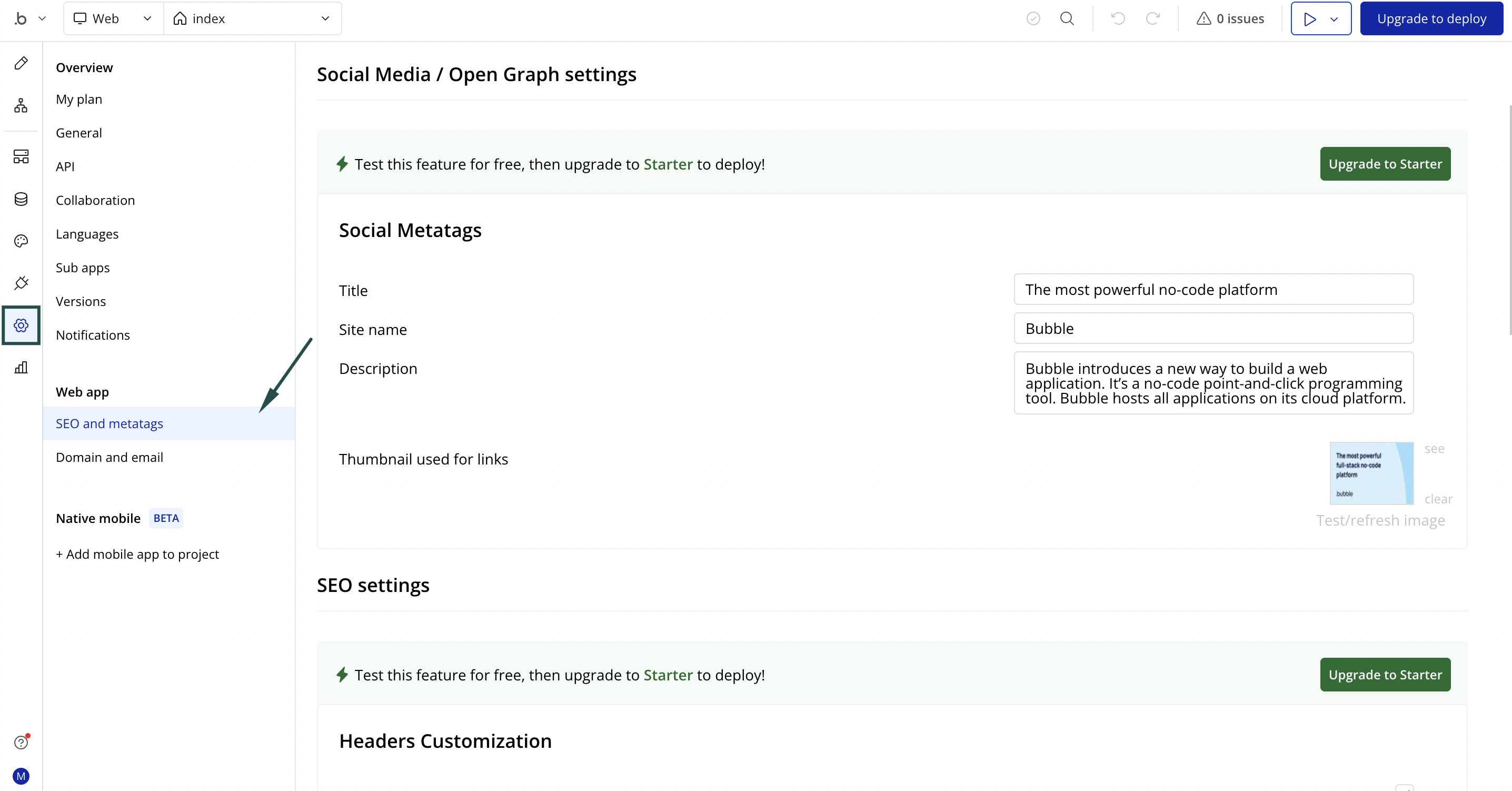The height and width of the screenshot is (791, 1512).
Task: Click Upgrade to Starter in Social section
Action: click(1385, 164)
